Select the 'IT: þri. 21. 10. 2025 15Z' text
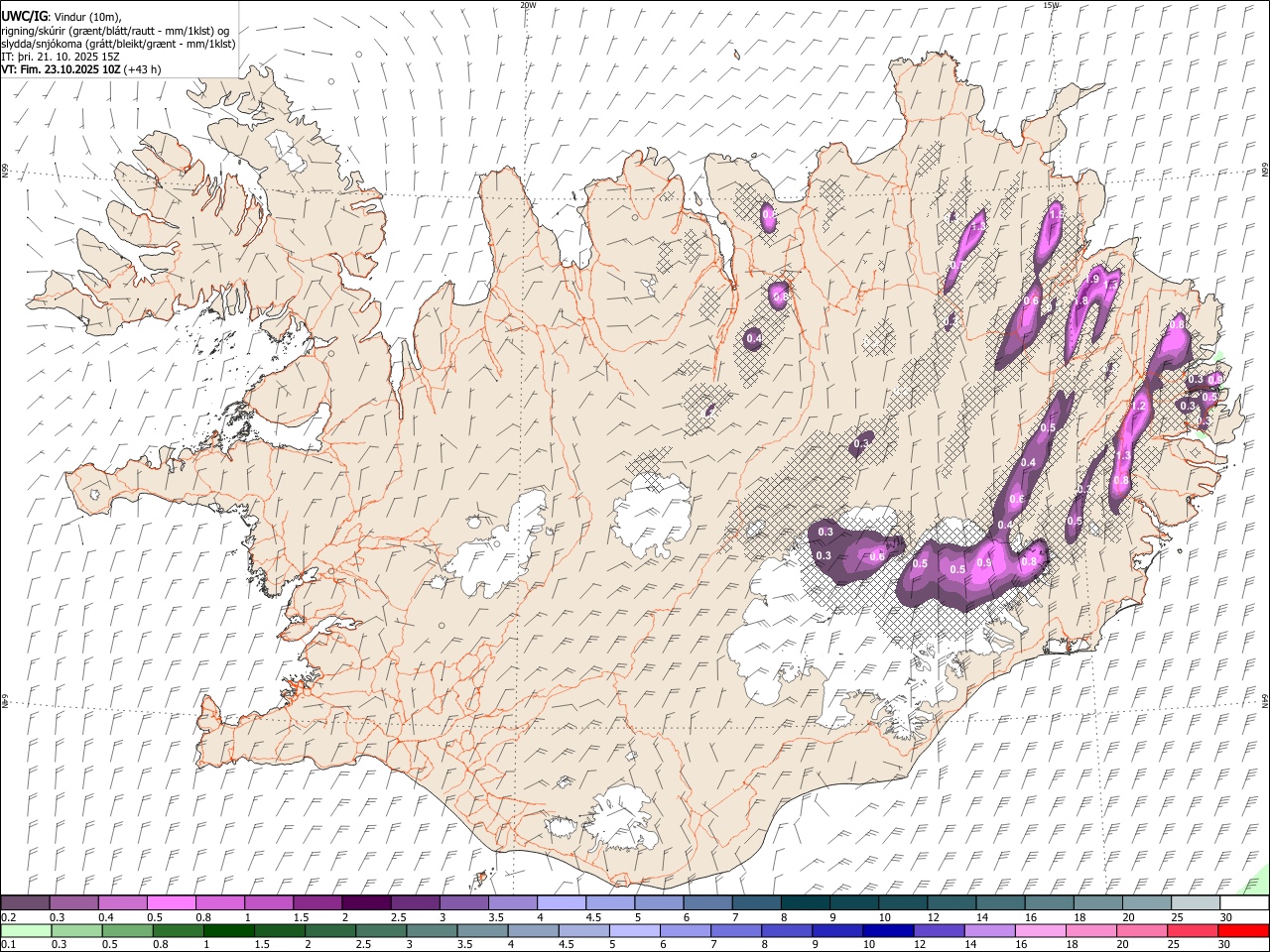The width and height of the screenshot is (1270, 952). [61, 57]
